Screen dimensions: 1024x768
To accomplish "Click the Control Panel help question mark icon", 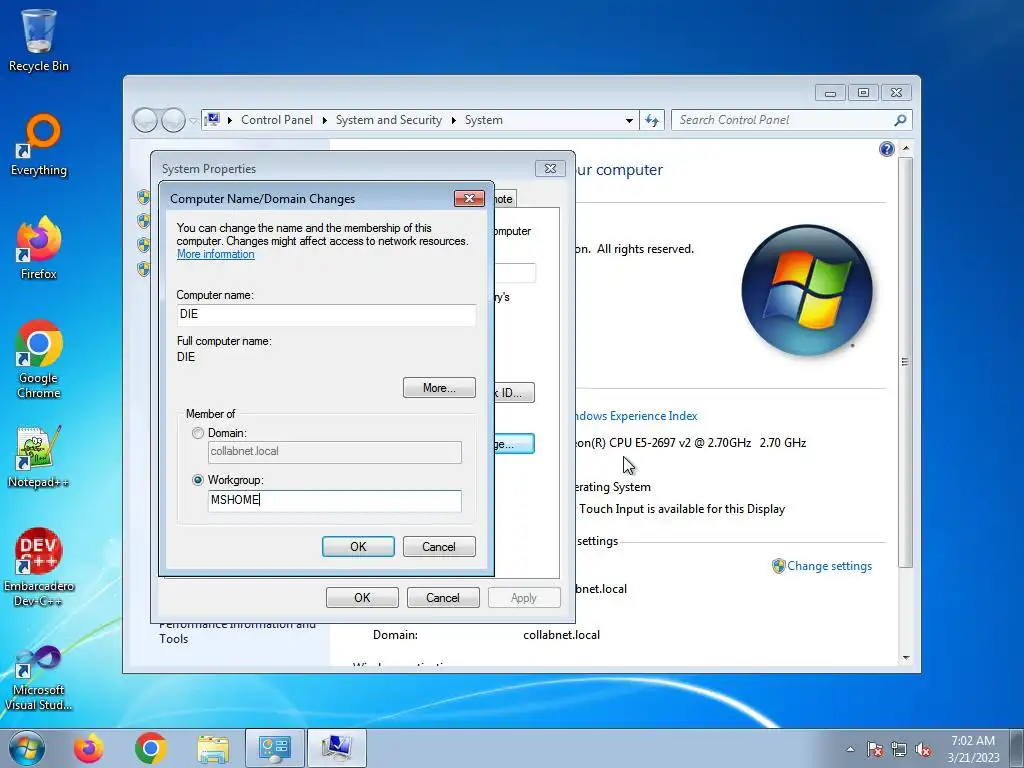I will point(886,149).
